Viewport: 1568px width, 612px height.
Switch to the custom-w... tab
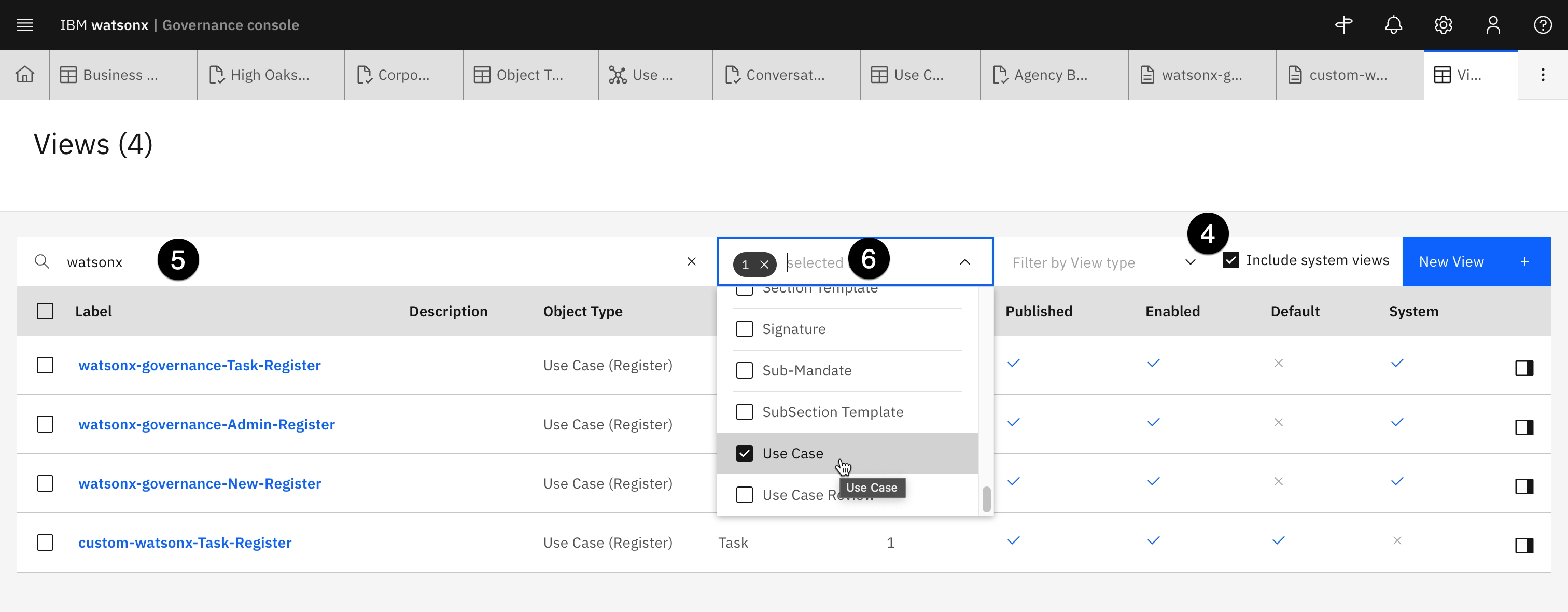pyautogui.click(x=1350, y=74)
